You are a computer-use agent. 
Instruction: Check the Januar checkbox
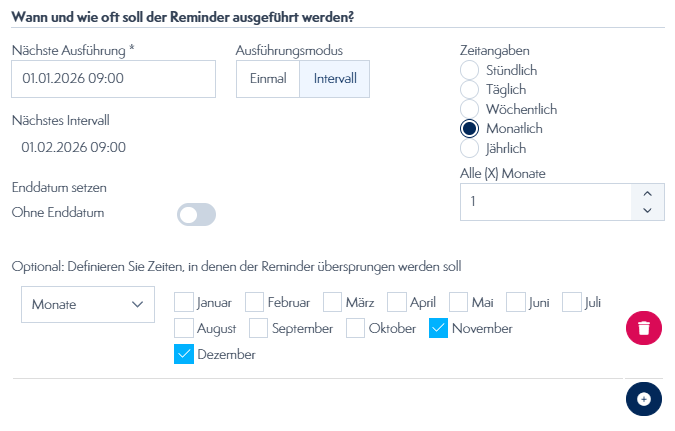[x=184, y=301]
